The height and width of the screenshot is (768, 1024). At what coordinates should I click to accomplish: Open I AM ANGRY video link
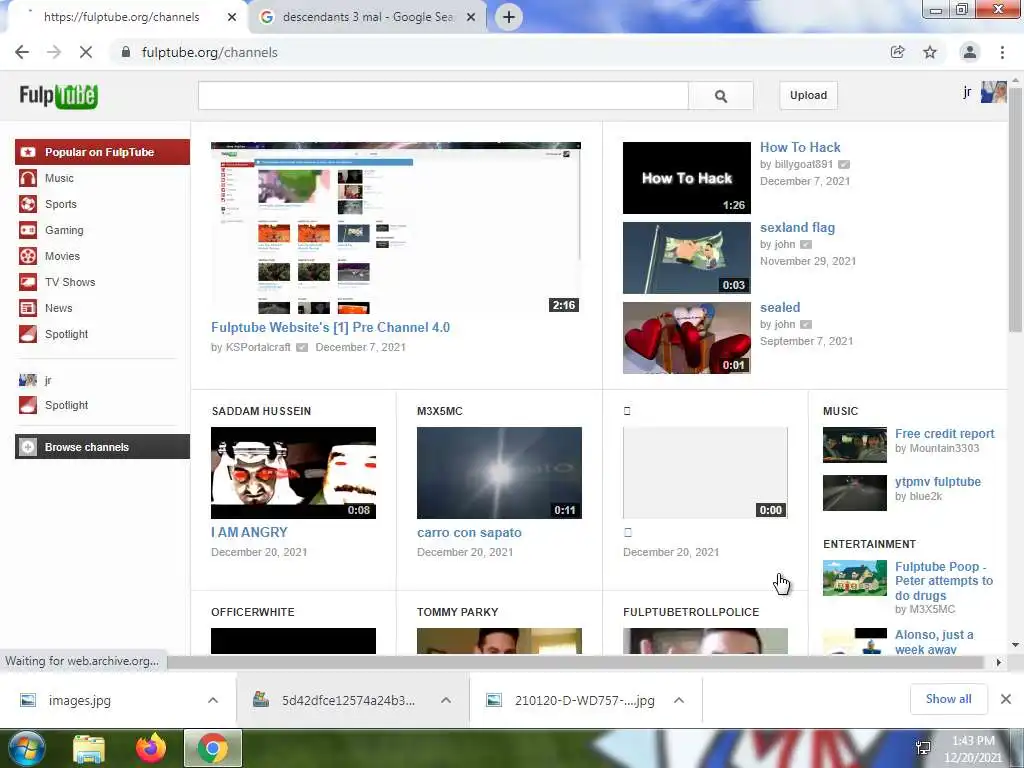249,533
